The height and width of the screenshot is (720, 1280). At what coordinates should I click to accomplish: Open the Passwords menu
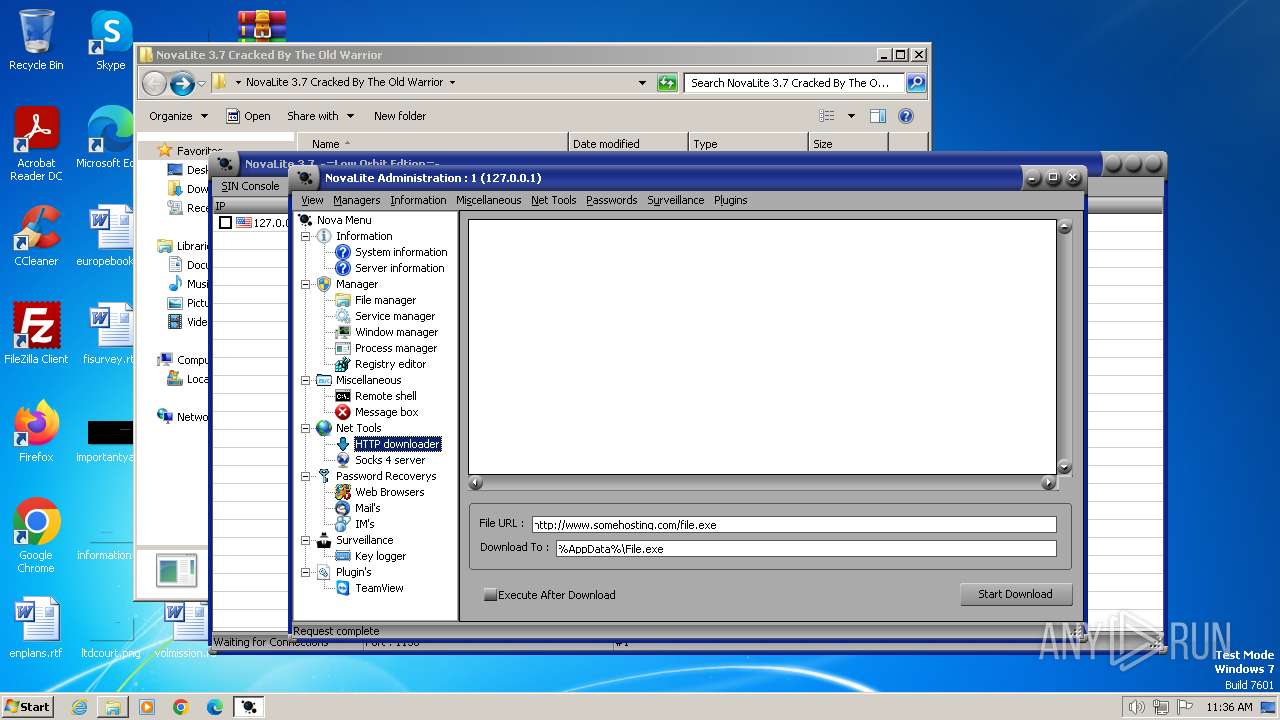[x=611, y=200]
